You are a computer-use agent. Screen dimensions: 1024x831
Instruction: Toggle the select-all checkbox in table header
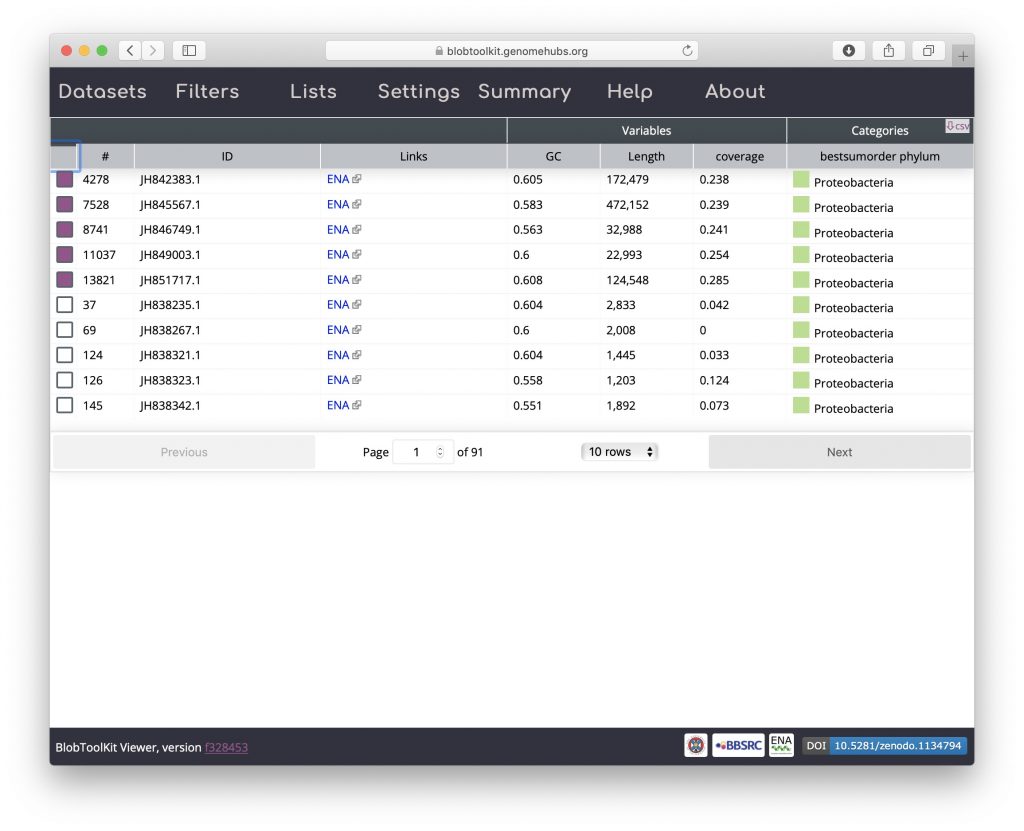65,156
